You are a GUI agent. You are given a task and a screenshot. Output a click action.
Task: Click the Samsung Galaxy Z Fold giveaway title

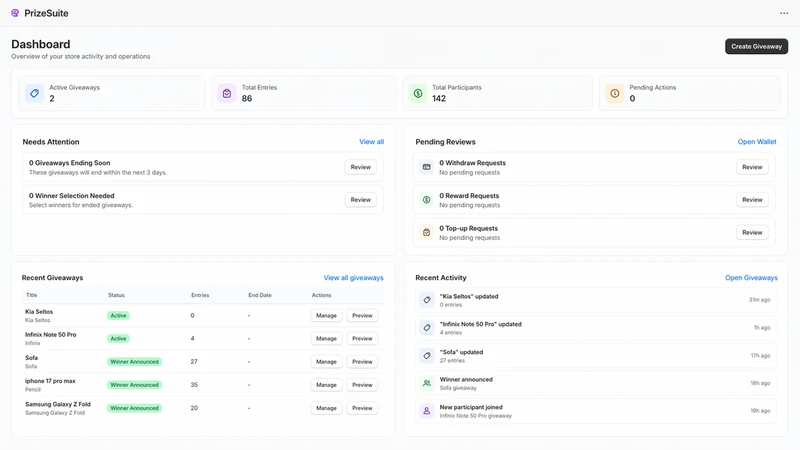click(58, 404)
